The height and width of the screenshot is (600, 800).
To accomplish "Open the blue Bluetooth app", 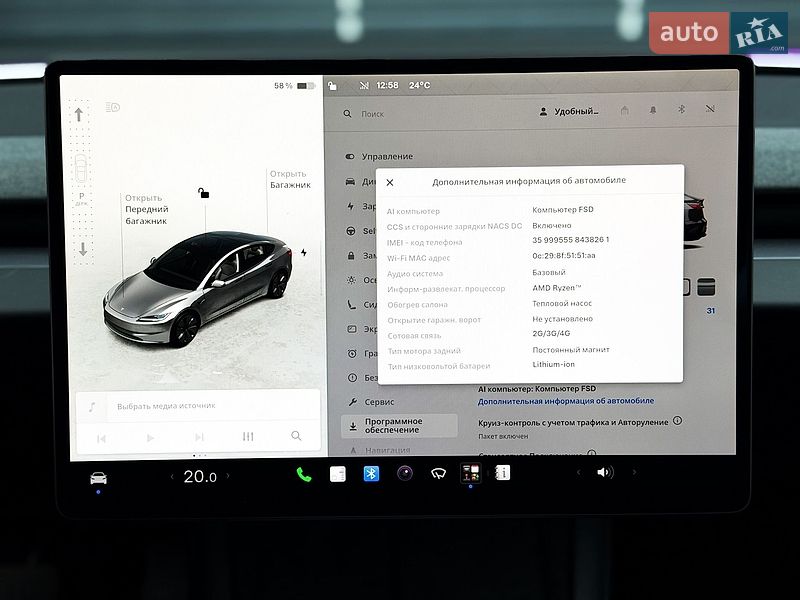I will click(x=371, y=473).
